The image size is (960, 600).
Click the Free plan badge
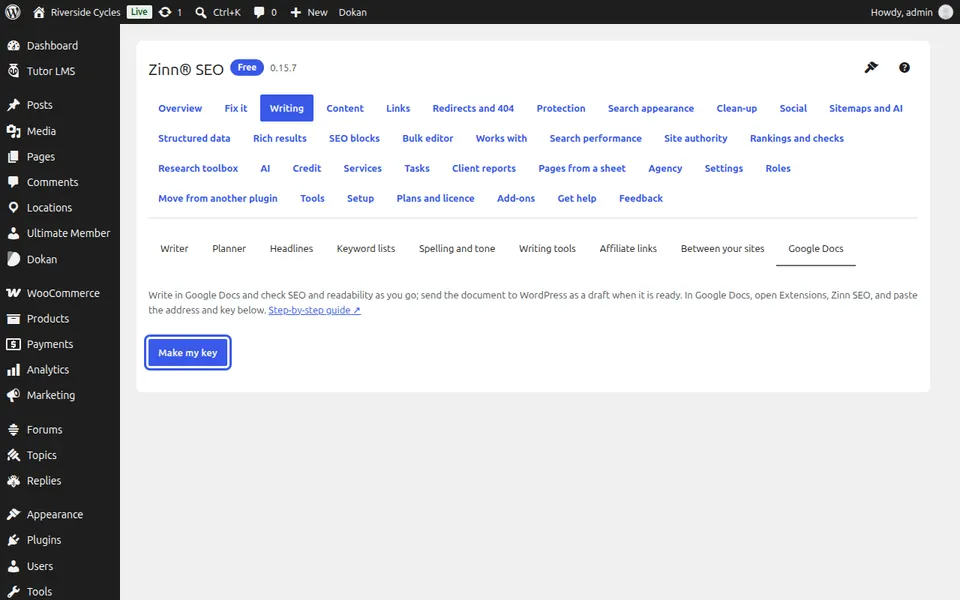pos(247,67)
